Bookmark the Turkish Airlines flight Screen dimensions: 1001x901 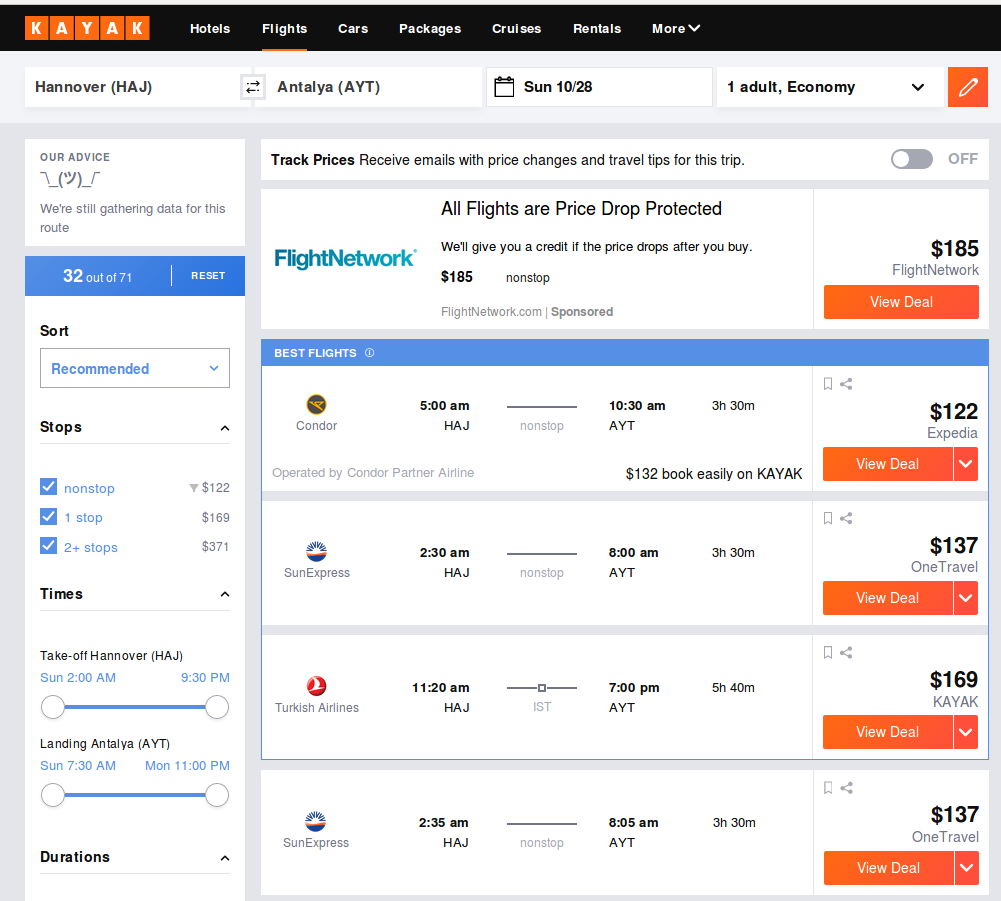coord(827,652)
